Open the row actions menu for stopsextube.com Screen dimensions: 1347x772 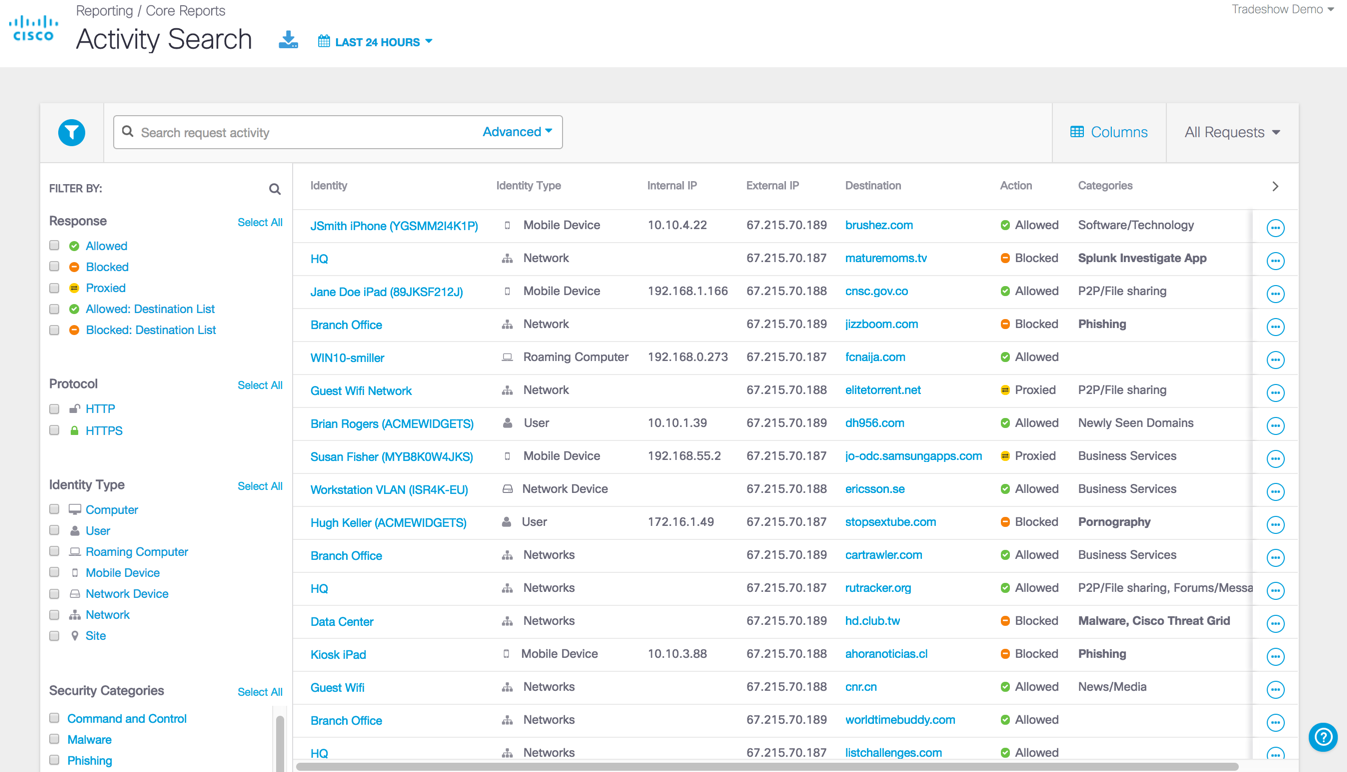[1275, 525]
